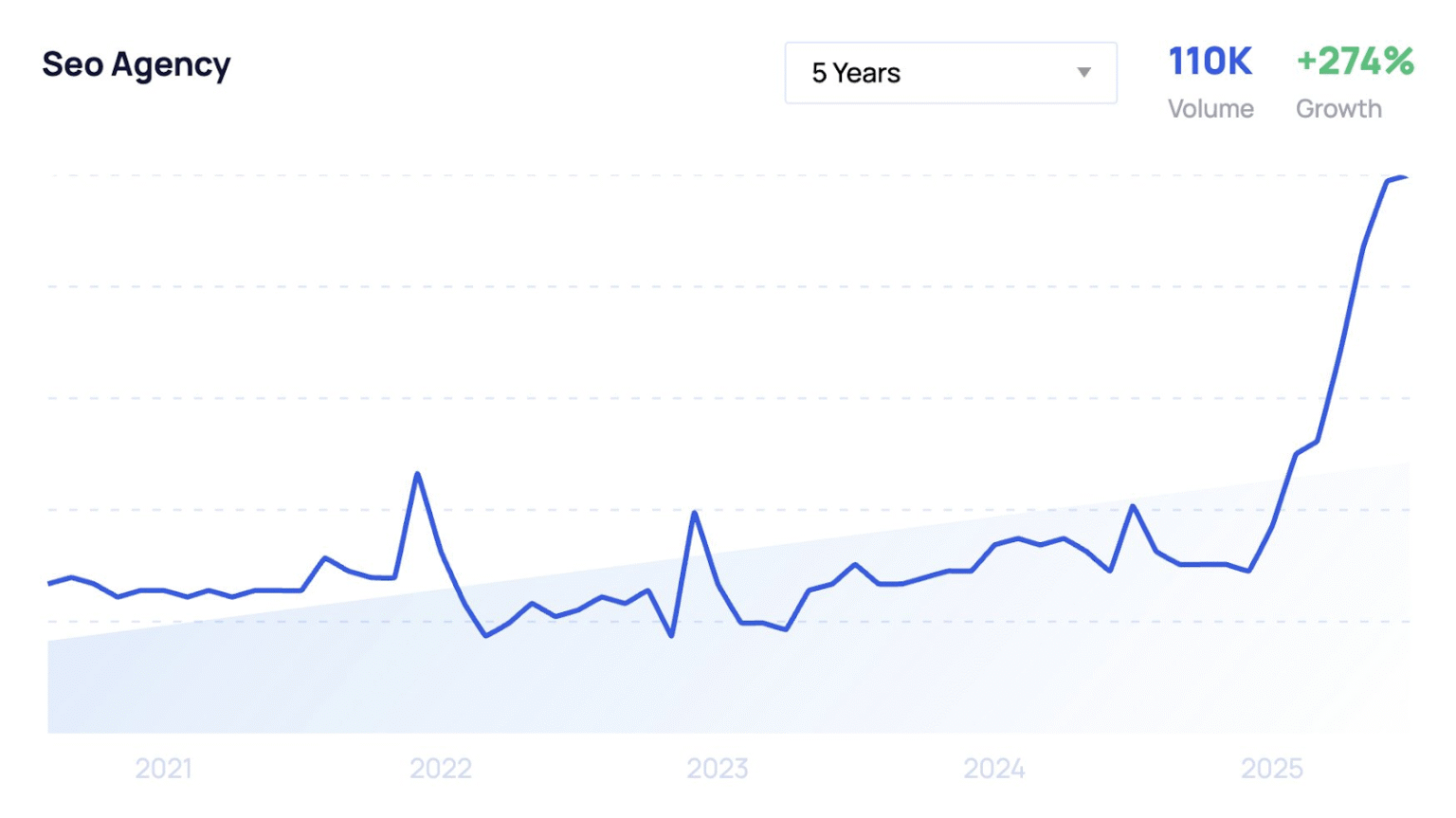1456x818 pixels.
Task: Click the line's lowest dip after 2022
Action: [486, 635]
